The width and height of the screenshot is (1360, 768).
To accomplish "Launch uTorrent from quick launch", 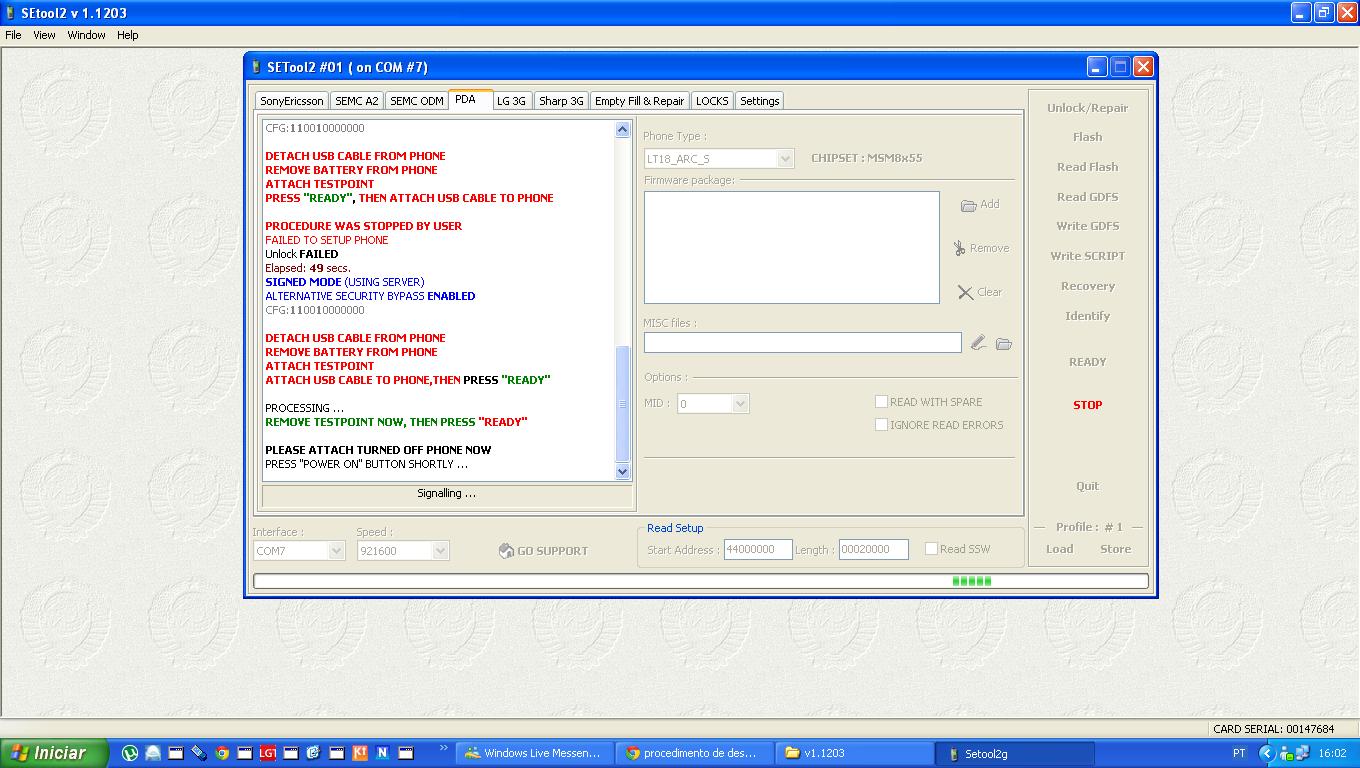I will pos(130,753).
